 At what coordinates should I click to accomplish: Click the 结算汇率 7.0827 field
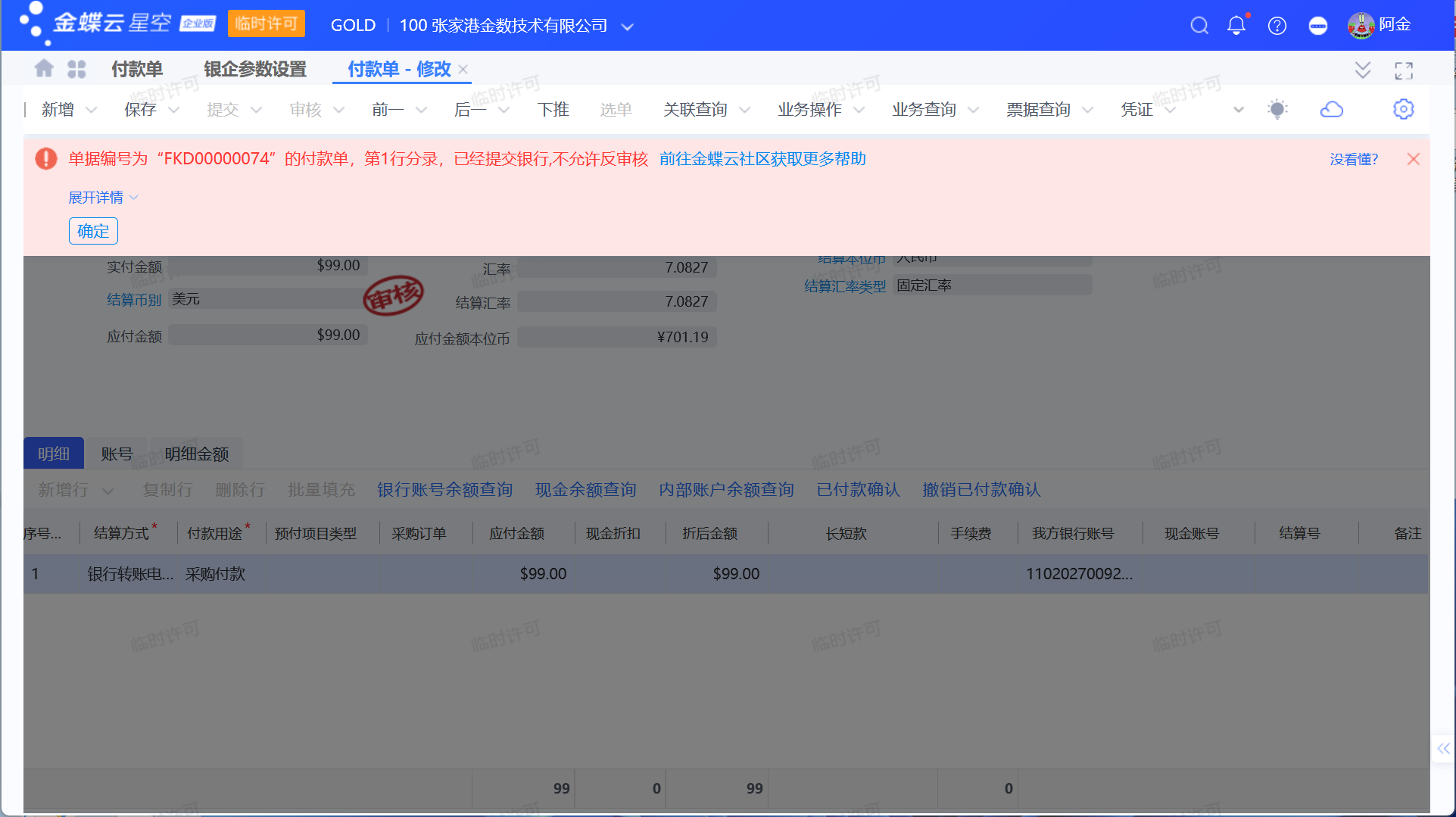617,301
